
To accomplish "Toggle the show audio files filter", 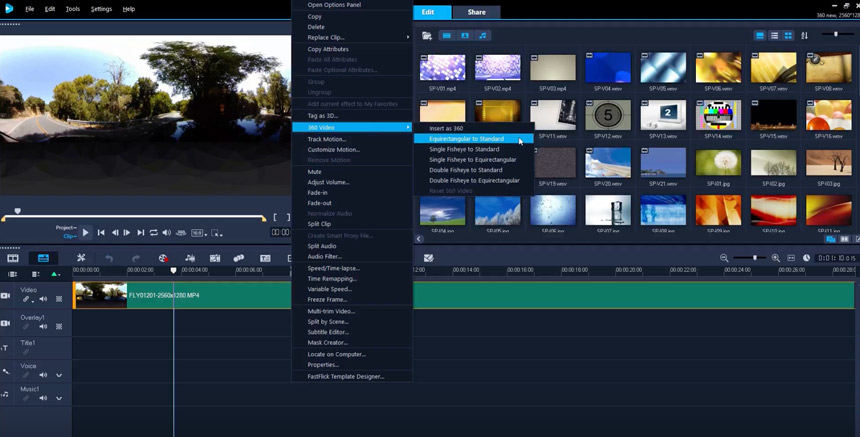I will 482,36.
